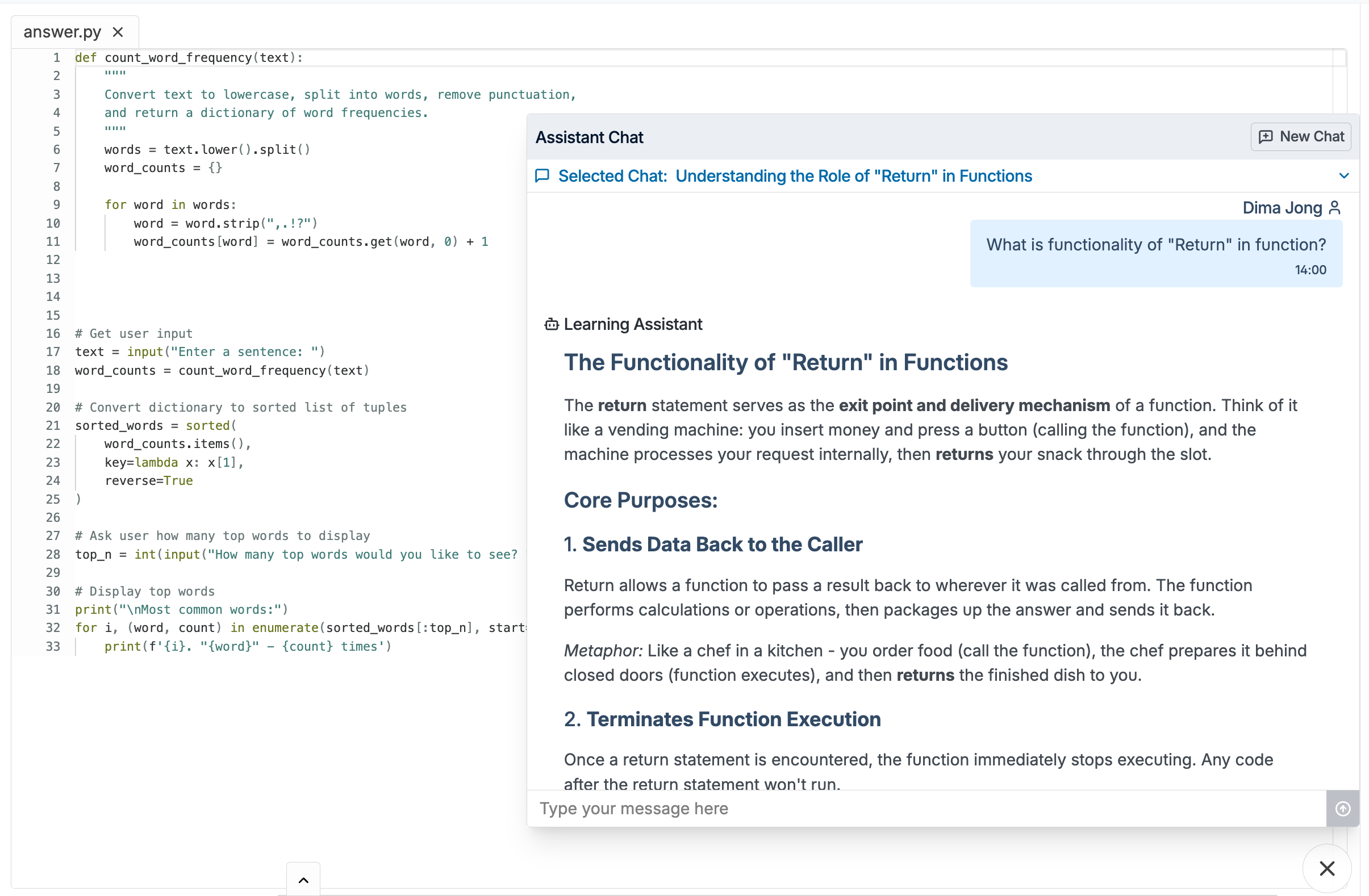Click the New Chat plus-bubble icon

(x=1266, y=137)
